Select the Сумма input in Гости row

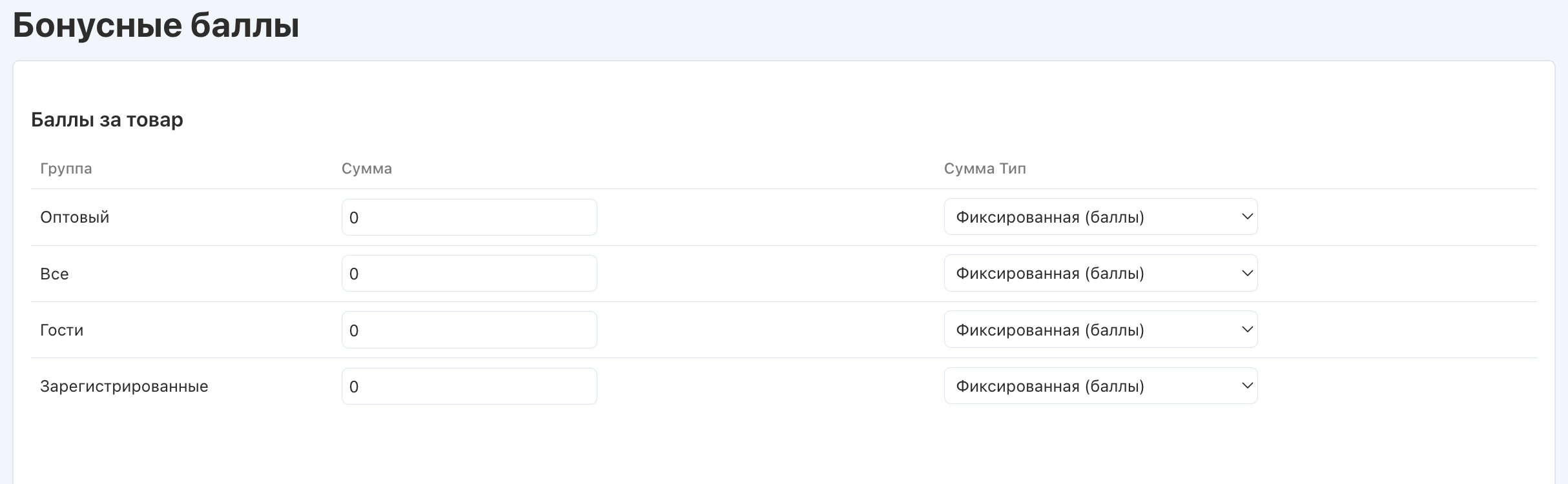(469, 330)
